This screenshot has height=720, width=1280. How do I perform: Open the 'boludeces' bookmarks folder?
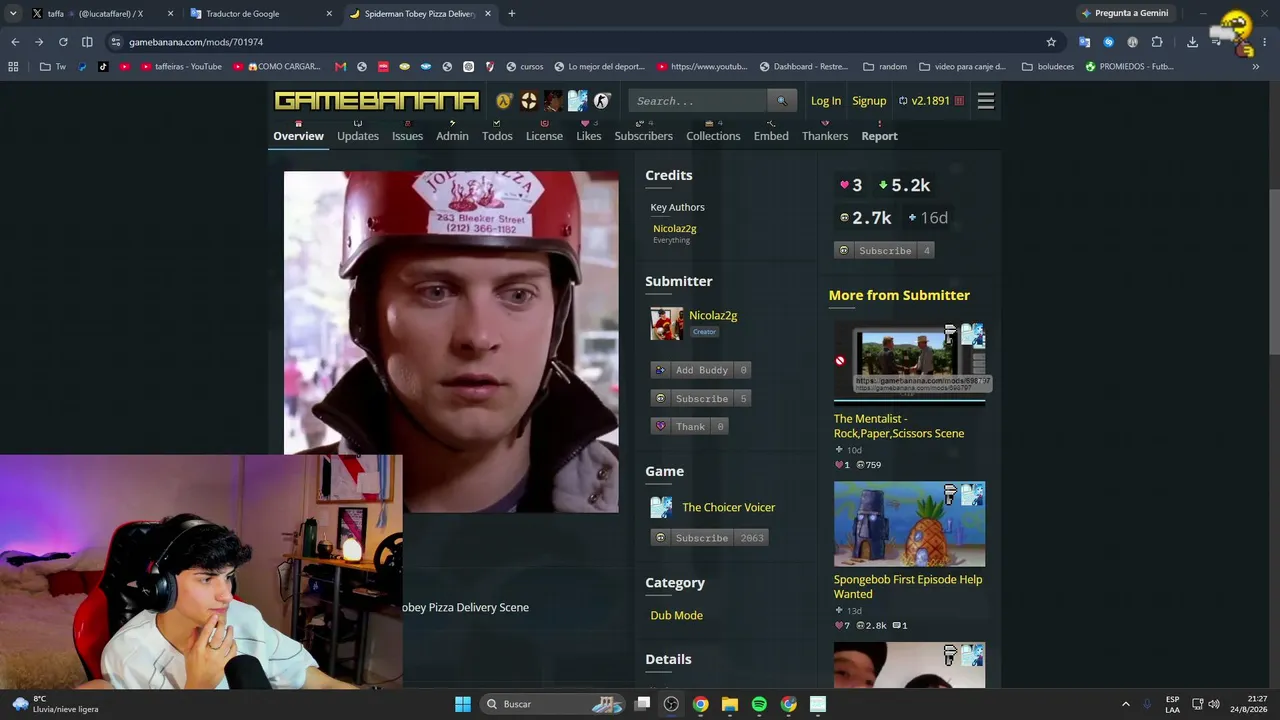tap(1047, 67)
